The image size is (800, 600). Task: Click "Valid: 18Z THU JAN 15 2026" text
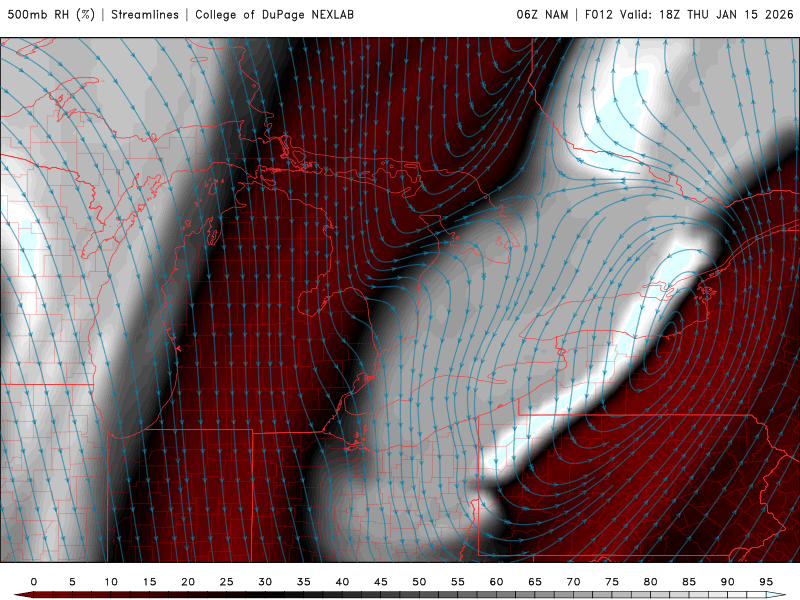pyautogui.click(x=707, y=15)
